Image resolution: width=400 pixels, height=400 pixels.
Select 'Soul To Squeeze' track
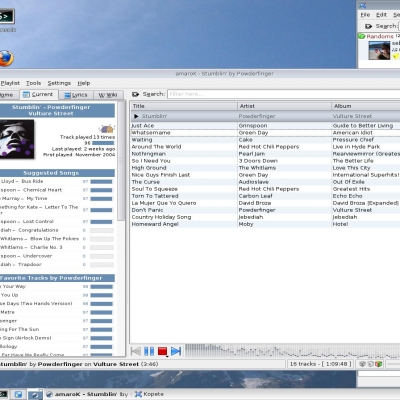point(265,189)
